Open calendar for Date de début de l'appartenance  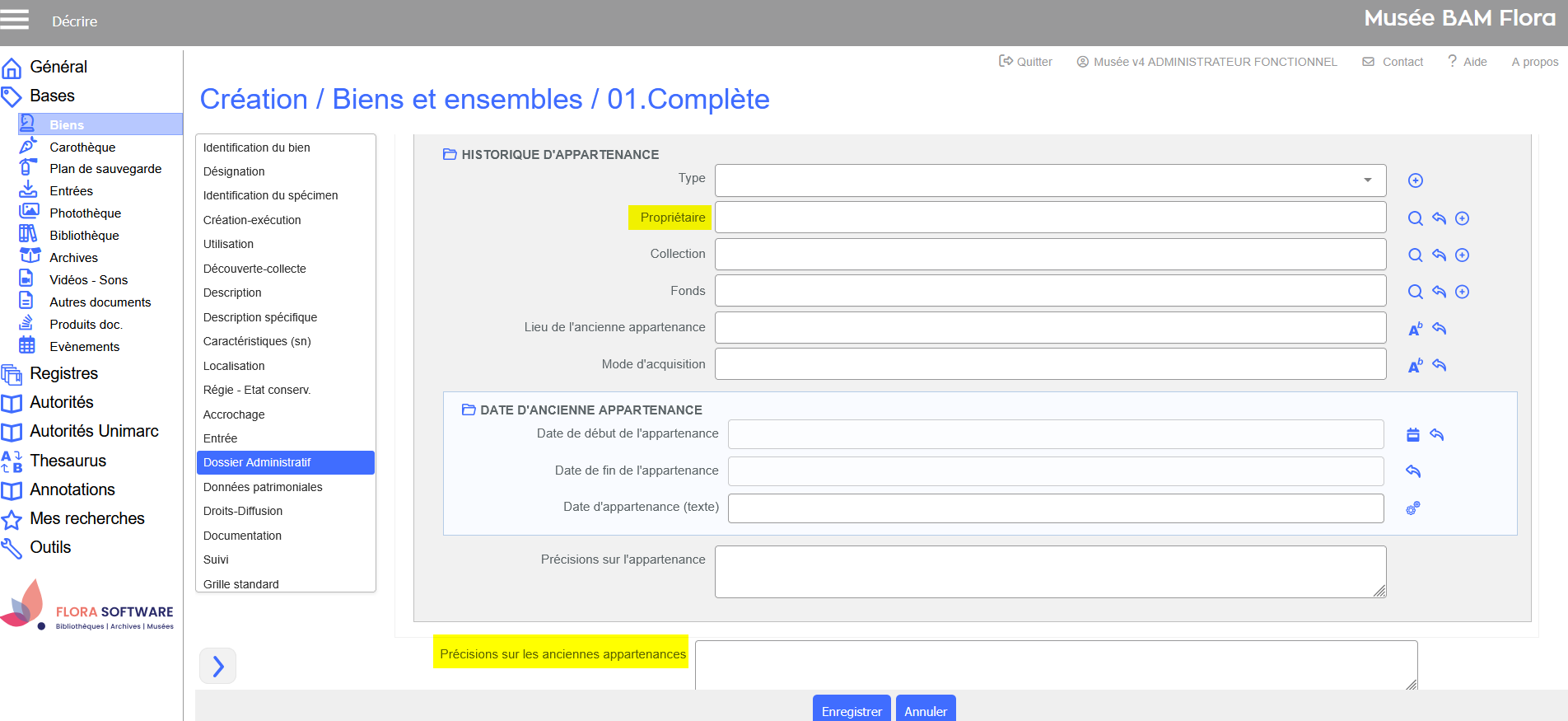(x=1413, y=435)
